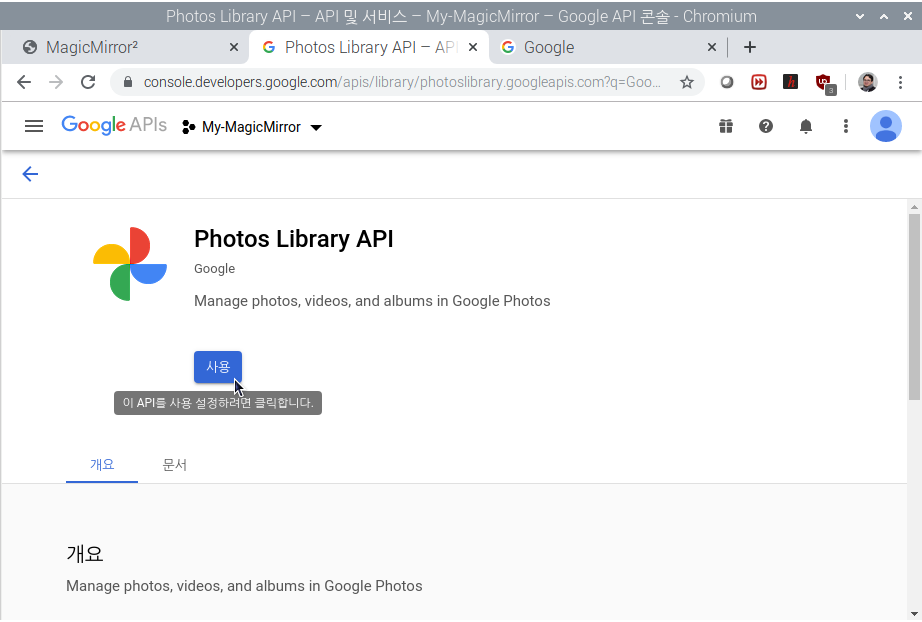The height and width of the screenshot is (622, 922).
Task: Click the Google publisher label
Action: [215, 269]
